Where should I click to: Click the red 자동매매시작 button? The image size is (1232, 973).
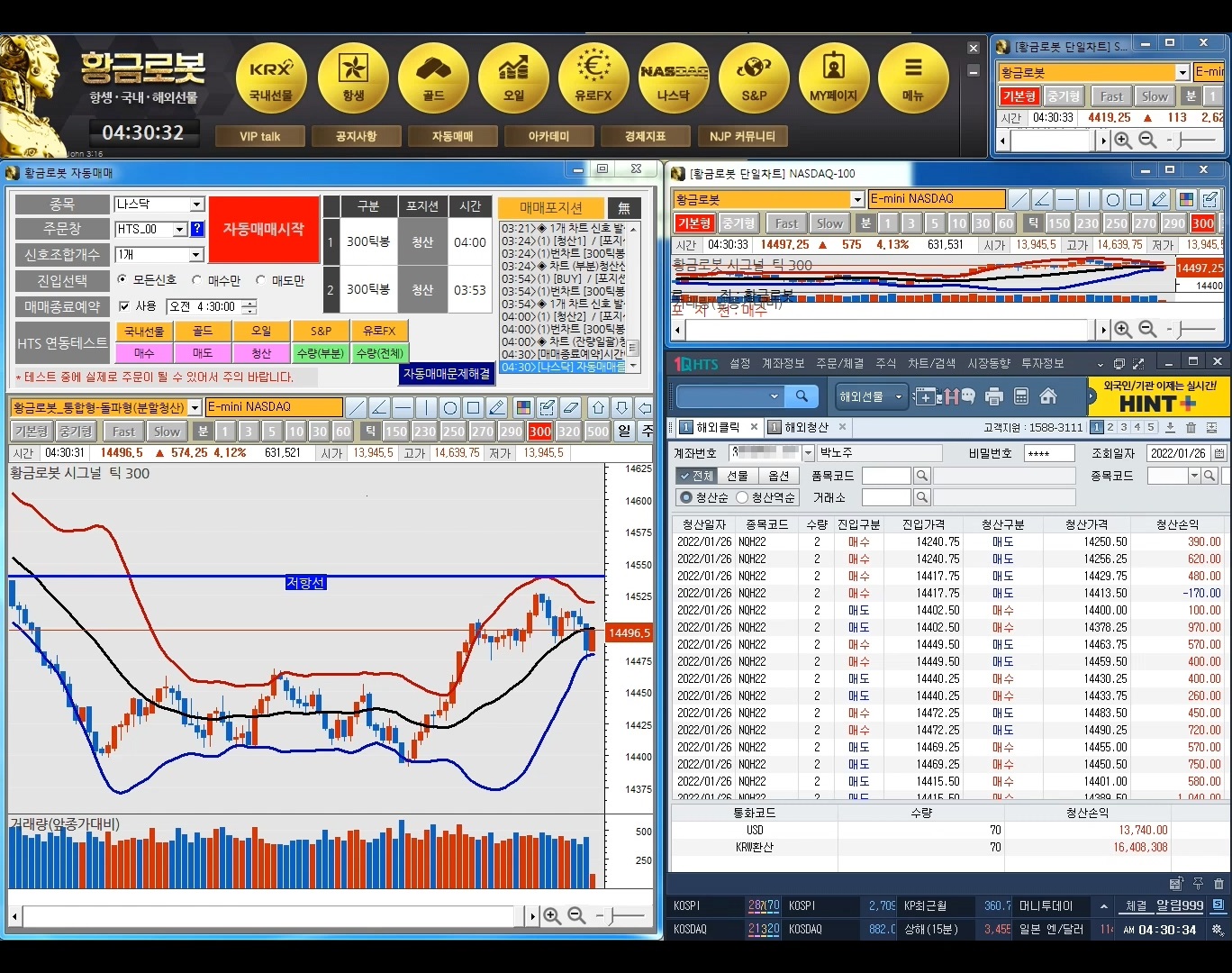pyautogui.click(x=264, y=229)
